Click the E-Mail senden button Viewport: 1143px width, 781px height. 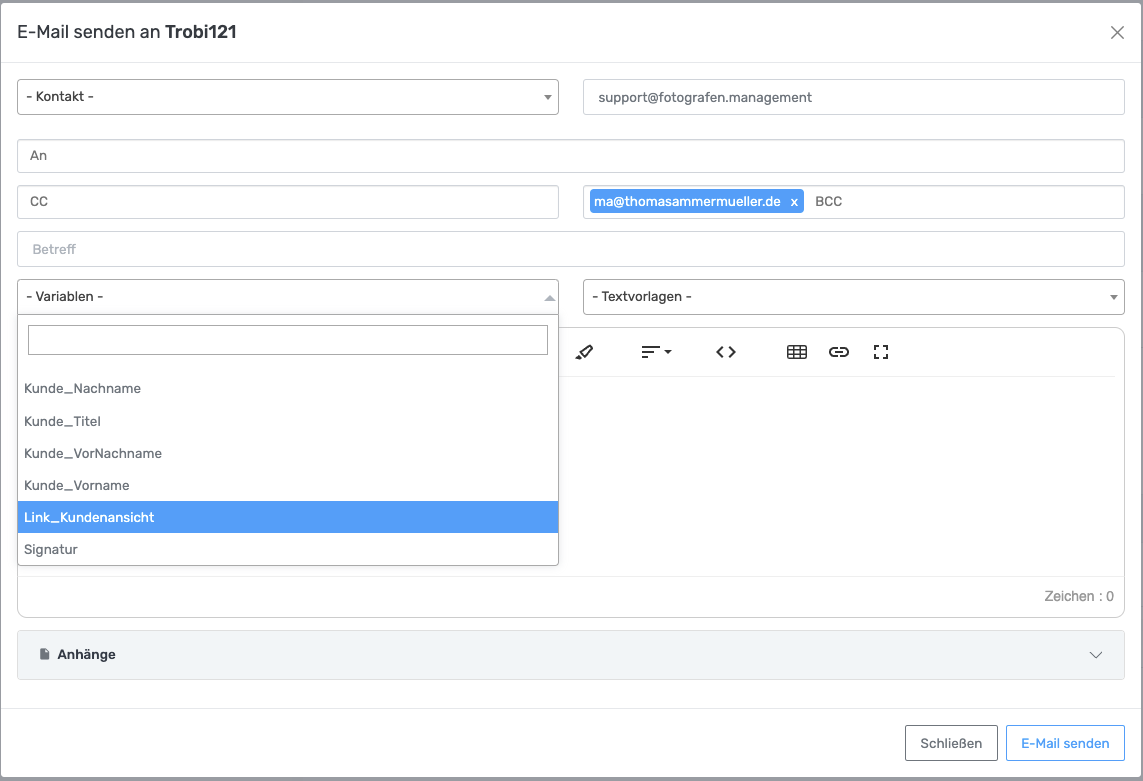(x=1064, y=743)
